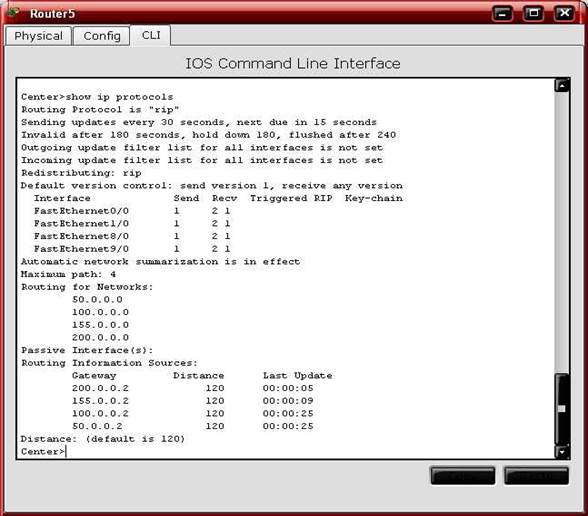Click the CLI scrollbar up arrow
This screenshot has width=588, height=516.
point(562,86)
